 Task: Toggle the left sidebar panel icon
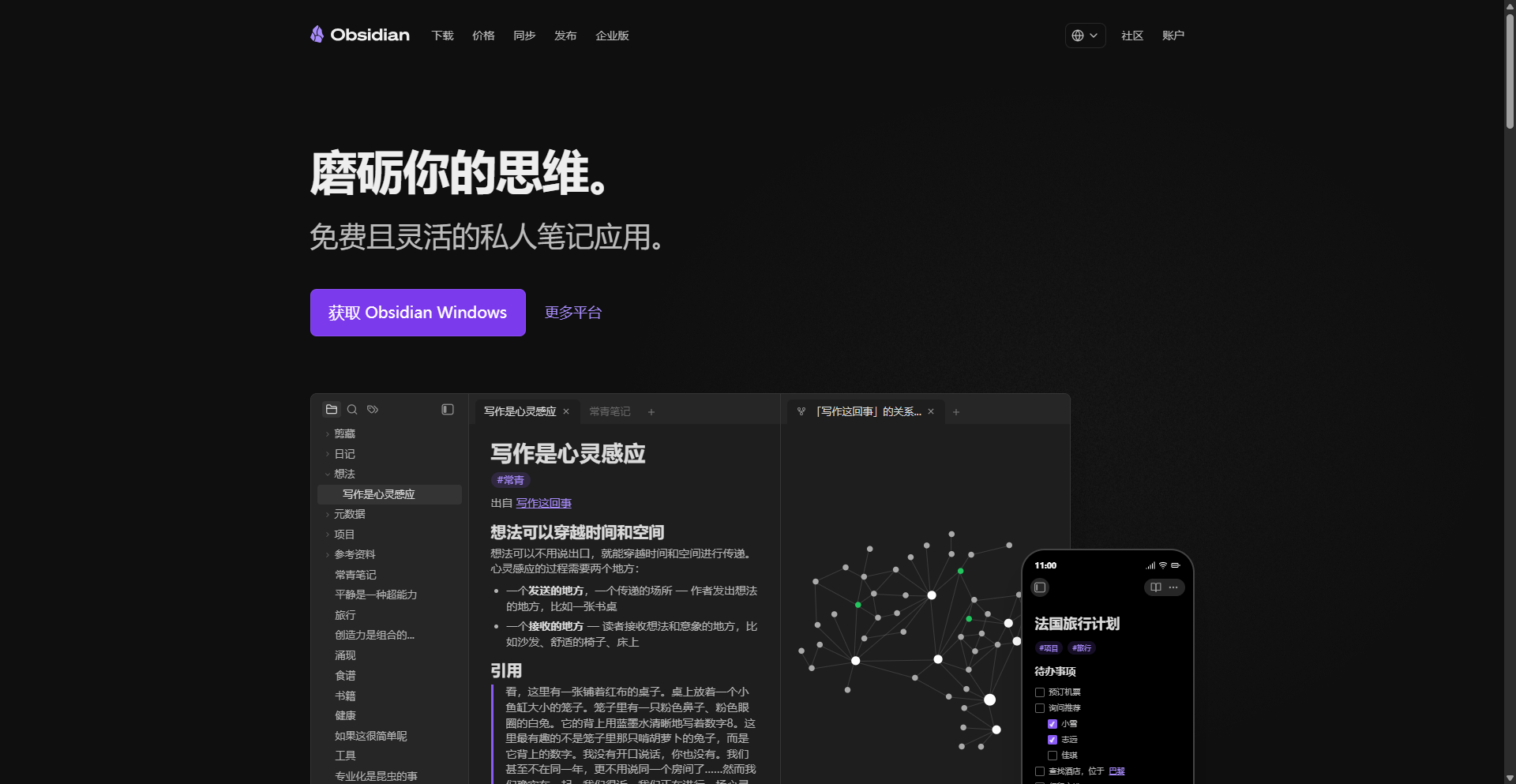(x=448, y=410)
